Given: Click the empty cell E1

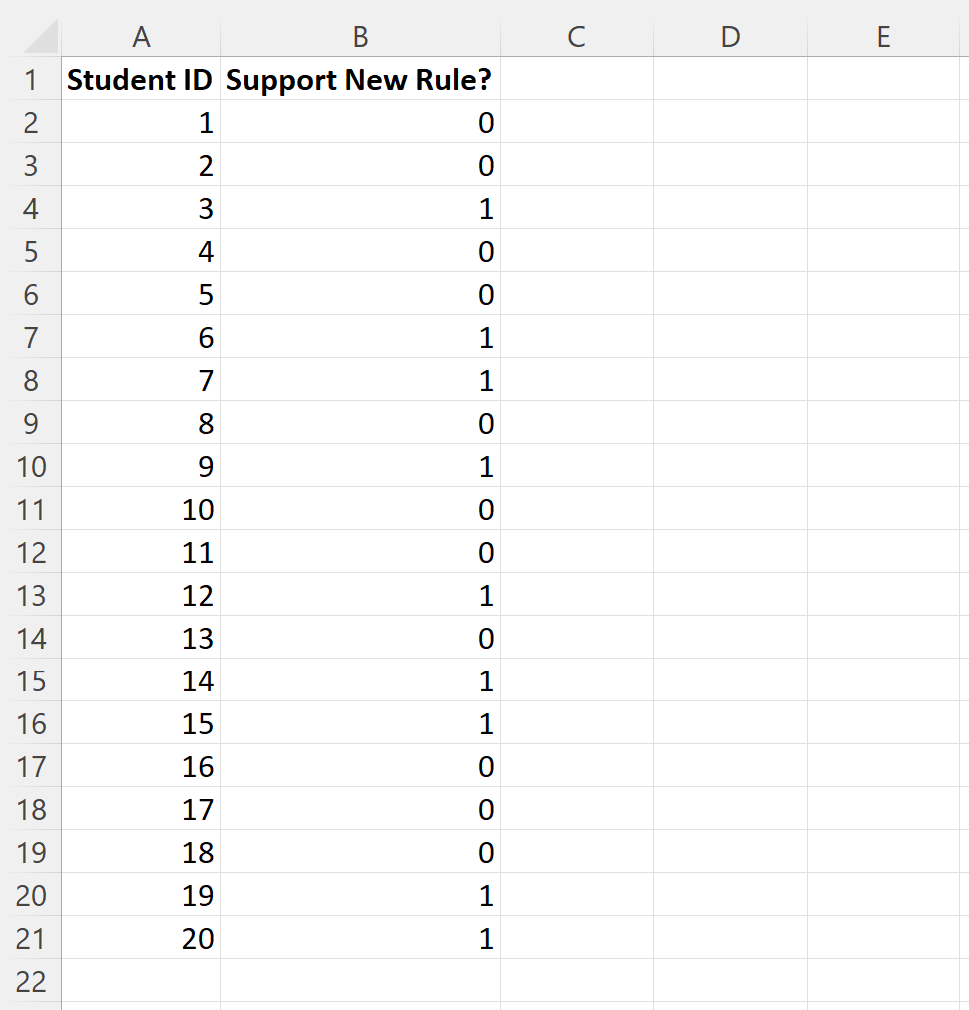Looking at the screenshot, I should pyautogui.click(x=884, y=79).
